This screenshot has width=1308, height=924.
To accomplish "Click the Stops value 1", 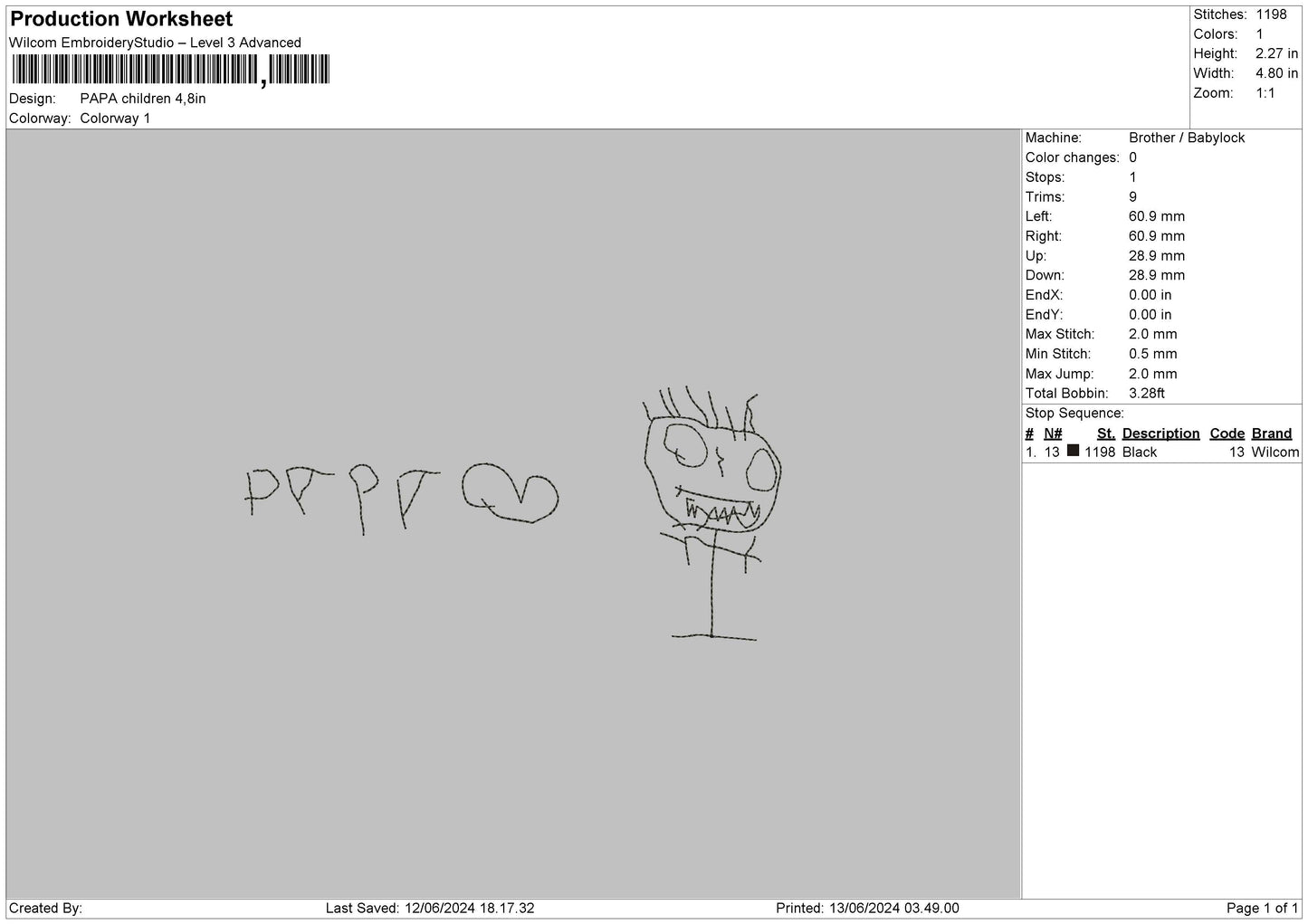I will (1132, 177).
